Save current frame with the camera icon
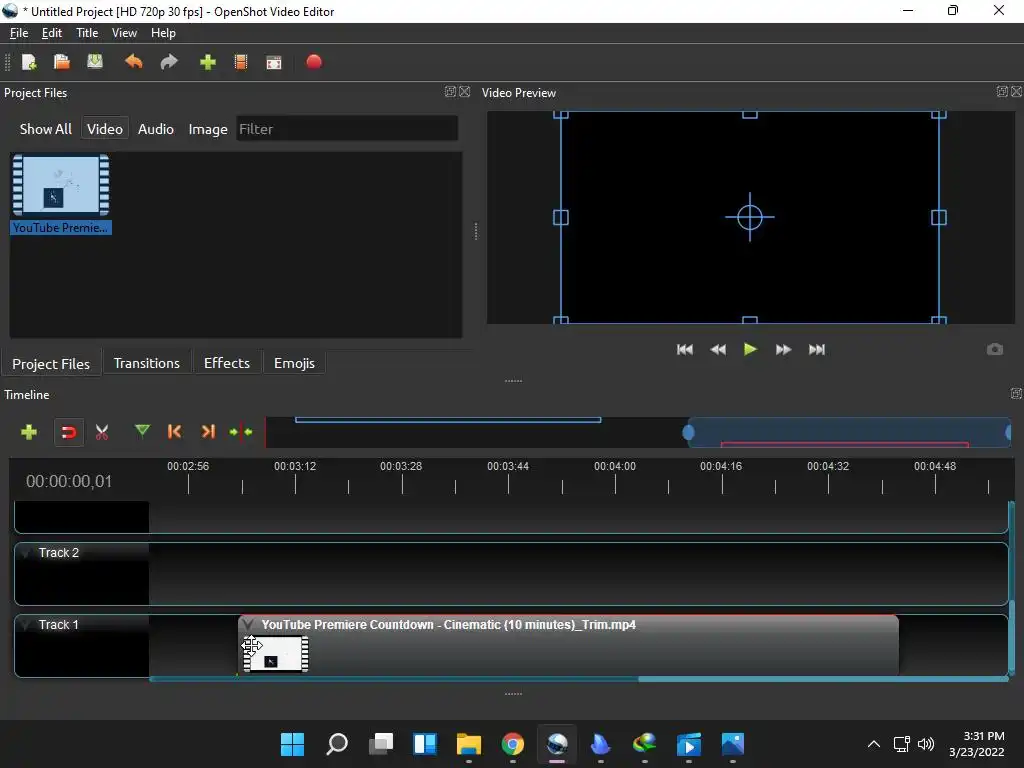The height and width of the screenshot is (768, 1024). (x=995, y=349)
